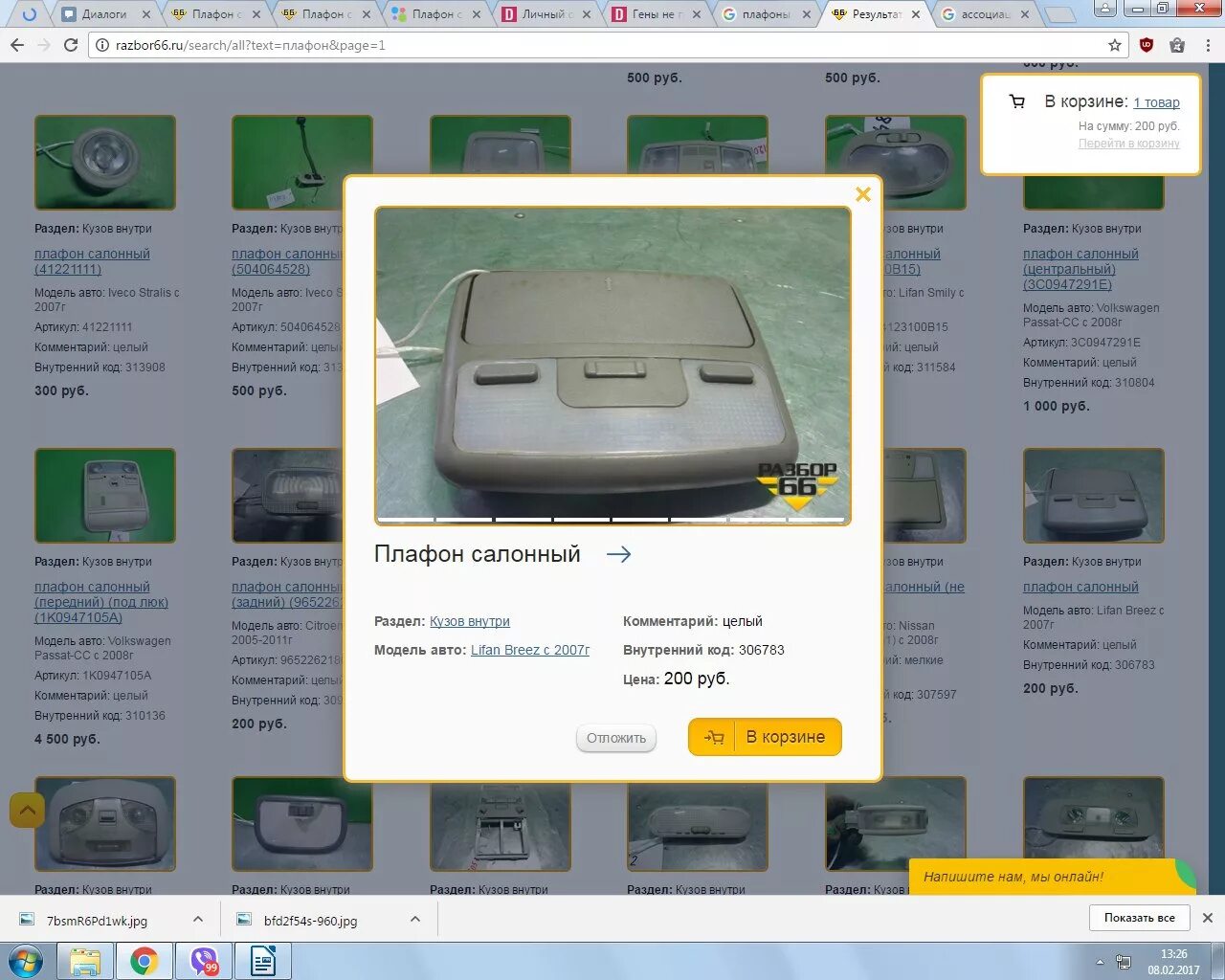1225x980 pixels.
Task: Open the document app in taskbar
Action: point(263,961)
